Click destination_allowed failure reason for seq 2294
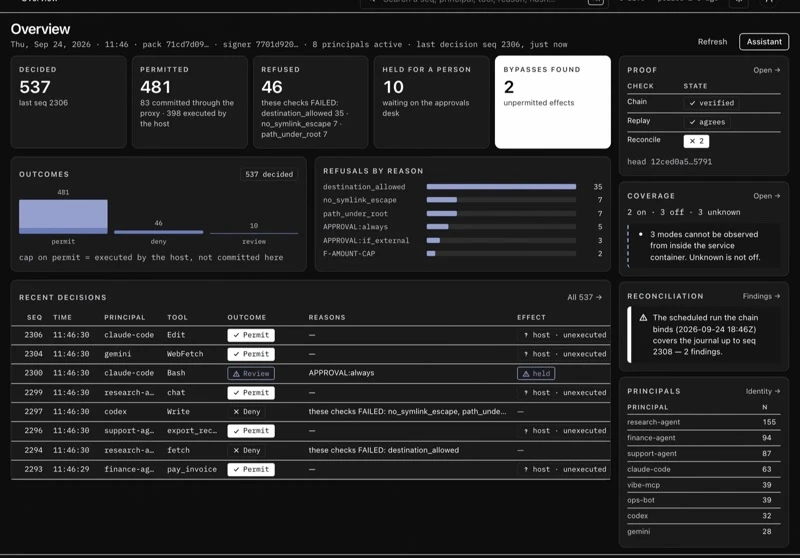This screenshot has height=558, width=800. pos(384,450)
